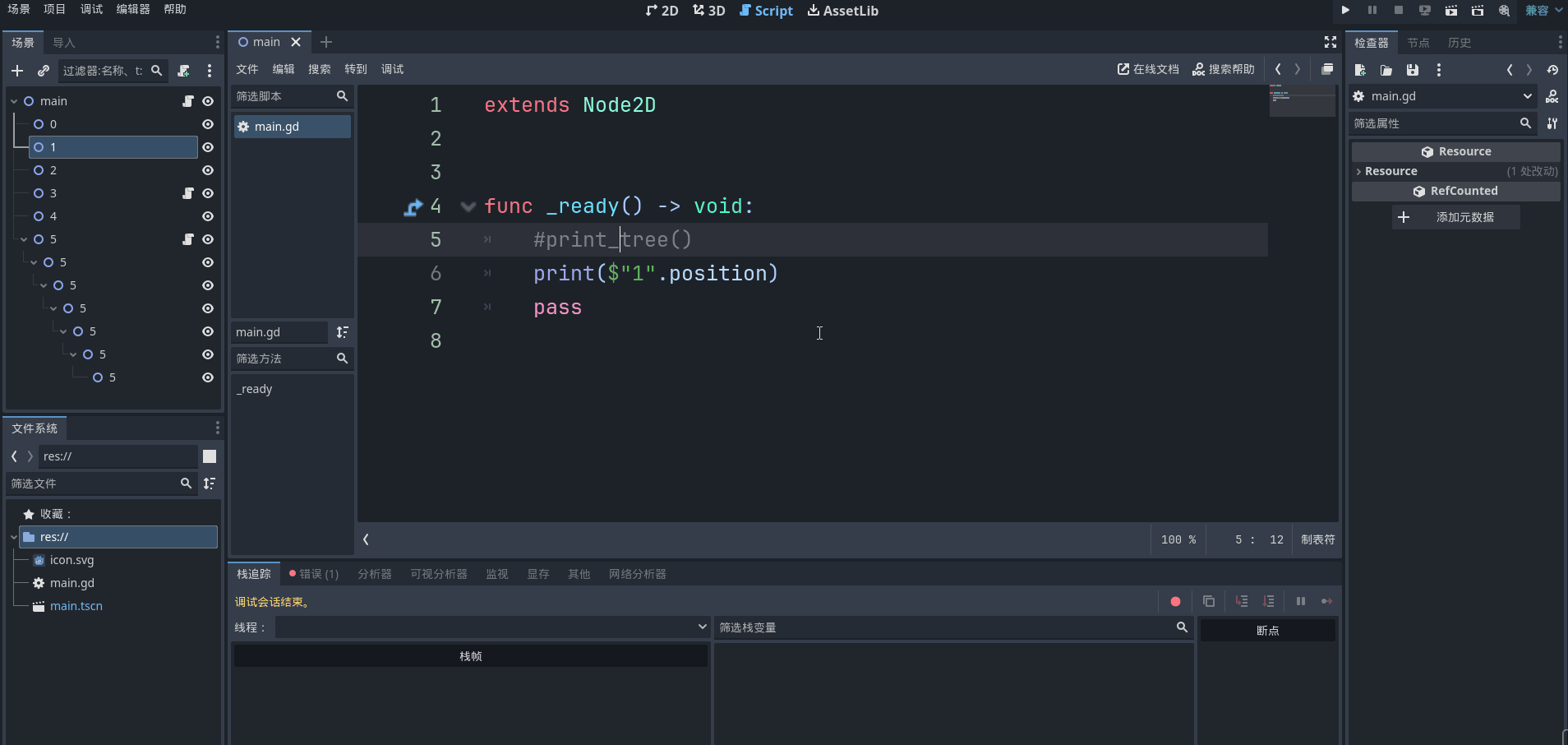Switch to the AssetLib workspace

click(843, 11)
